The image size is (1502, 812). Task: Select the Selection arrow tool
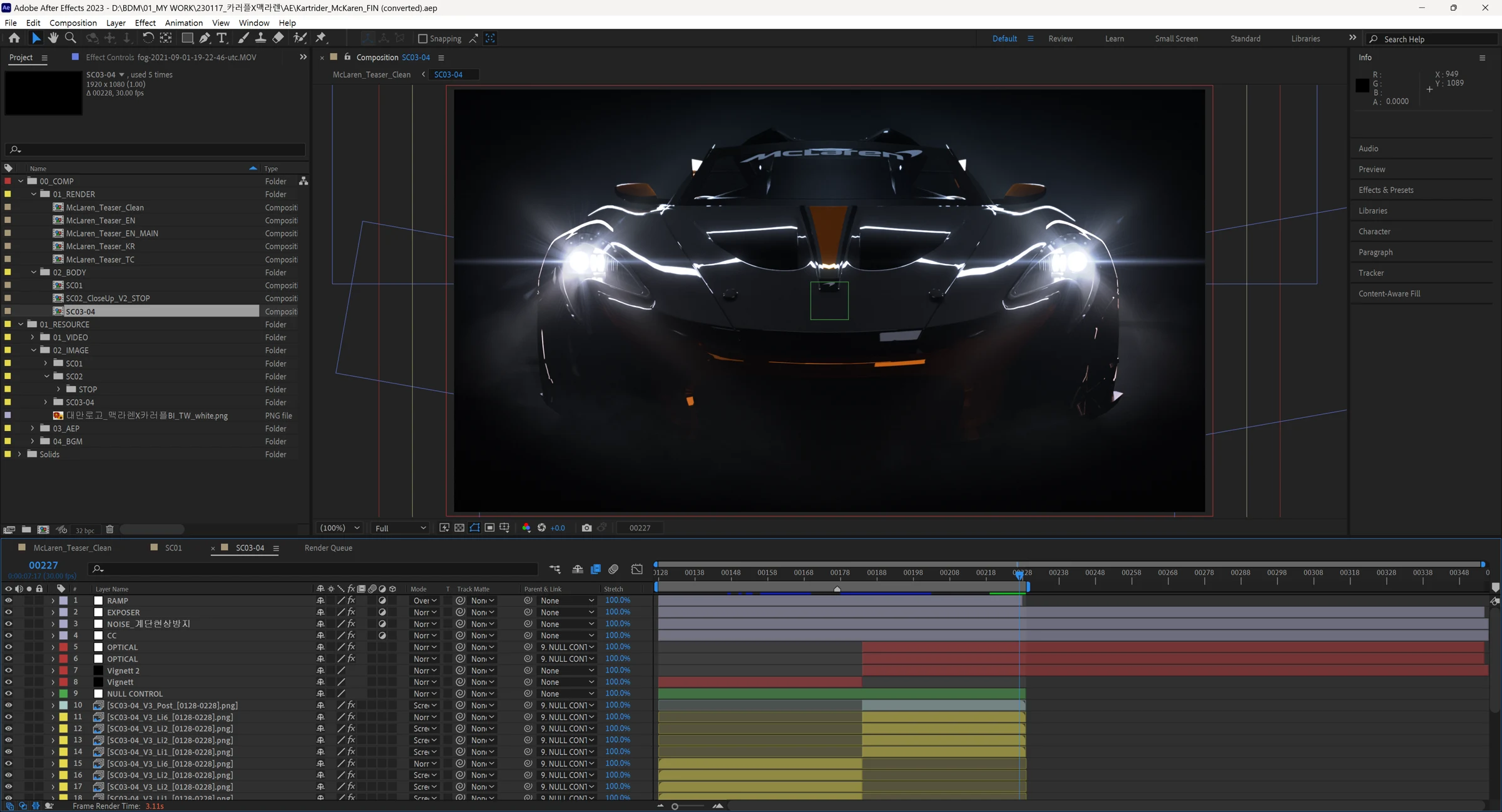click(36, 38)
